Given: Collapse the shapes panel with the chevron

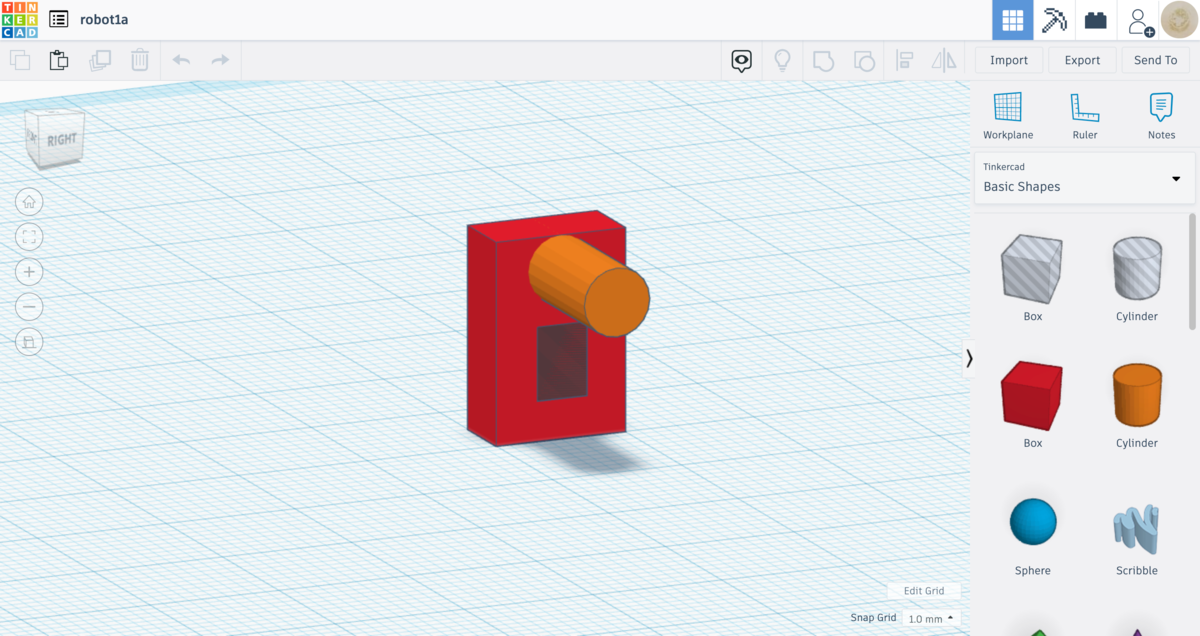Looking at the screenshot, I should pyautogui.click(x=968, y=358).
